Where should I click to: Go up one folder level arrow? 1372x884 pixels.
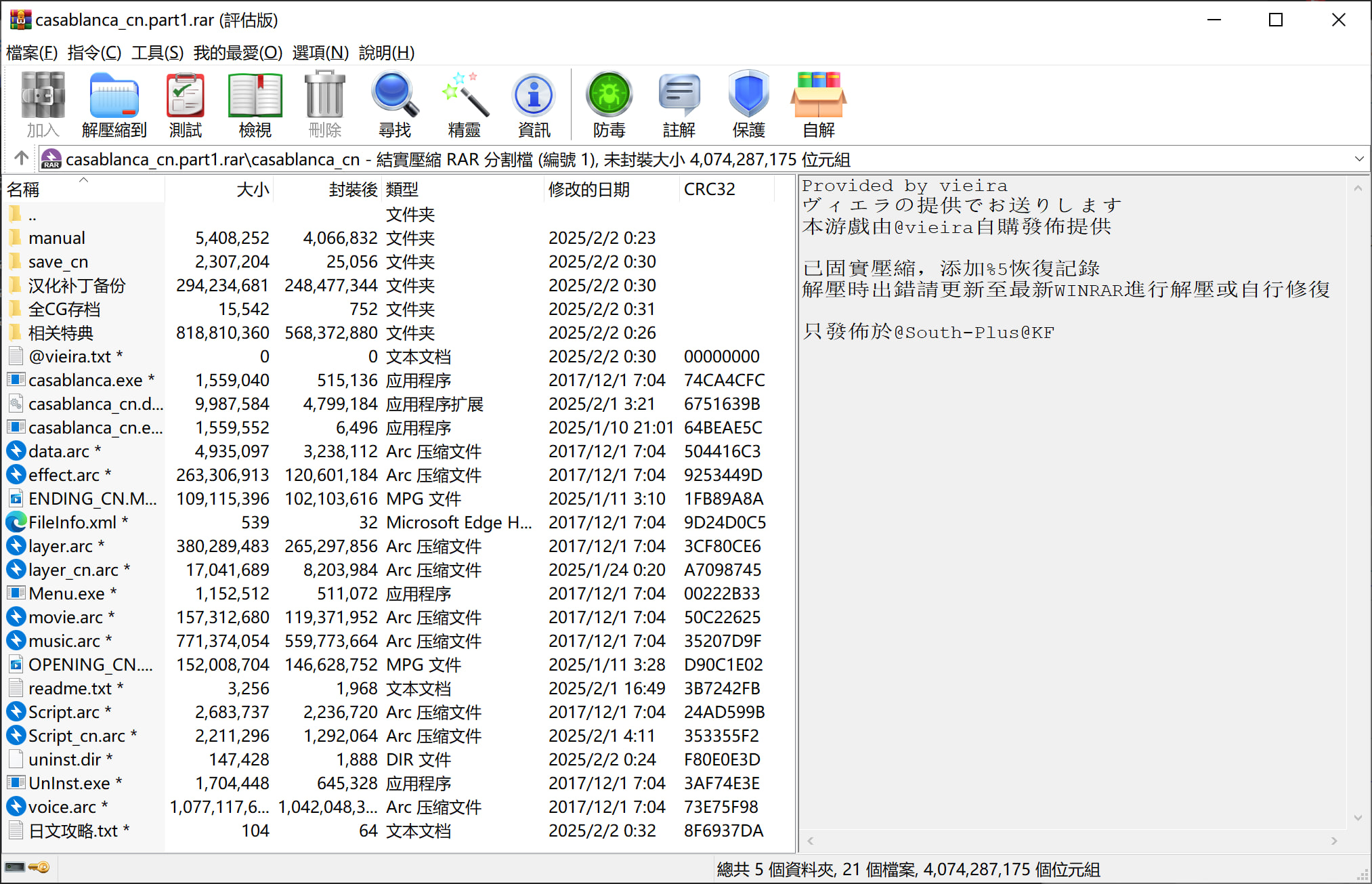click(x=21, y=159)
